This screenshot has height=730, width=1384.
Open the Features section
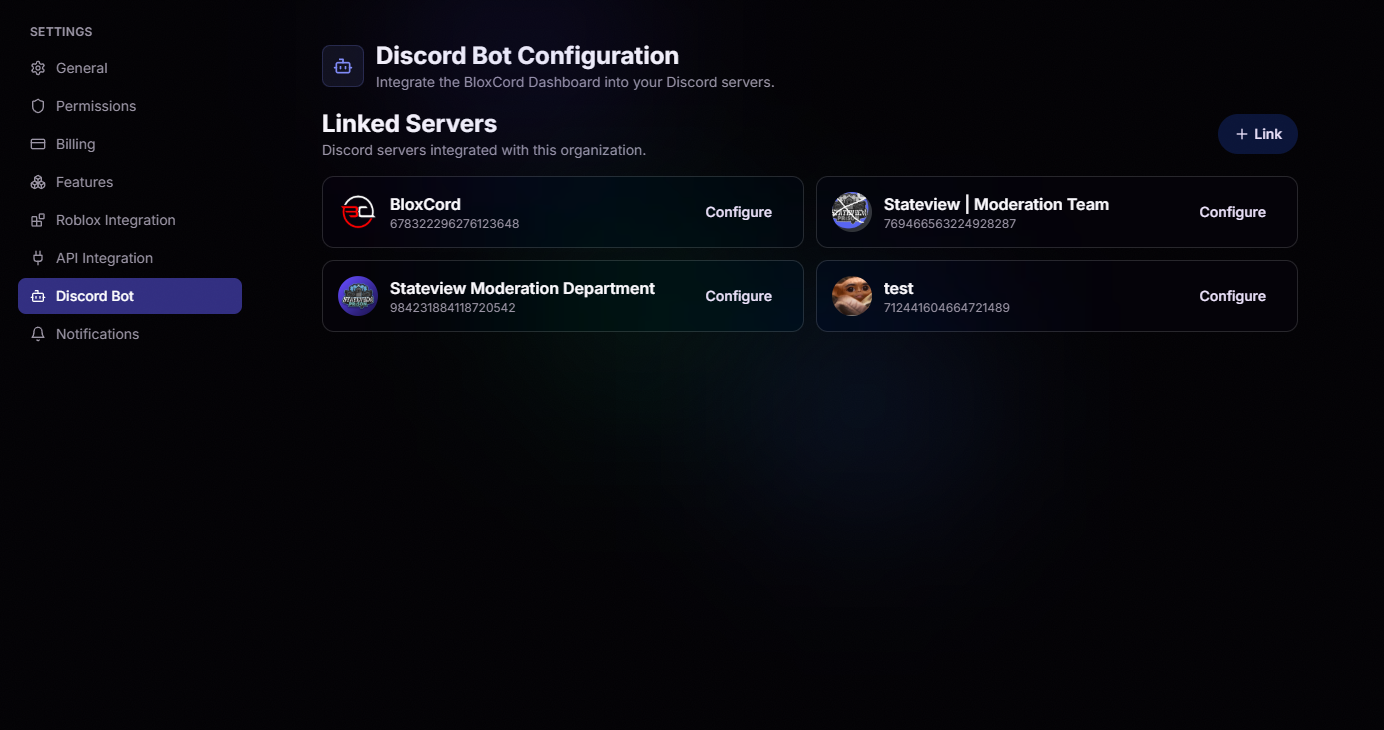click(x=130, y=182)
